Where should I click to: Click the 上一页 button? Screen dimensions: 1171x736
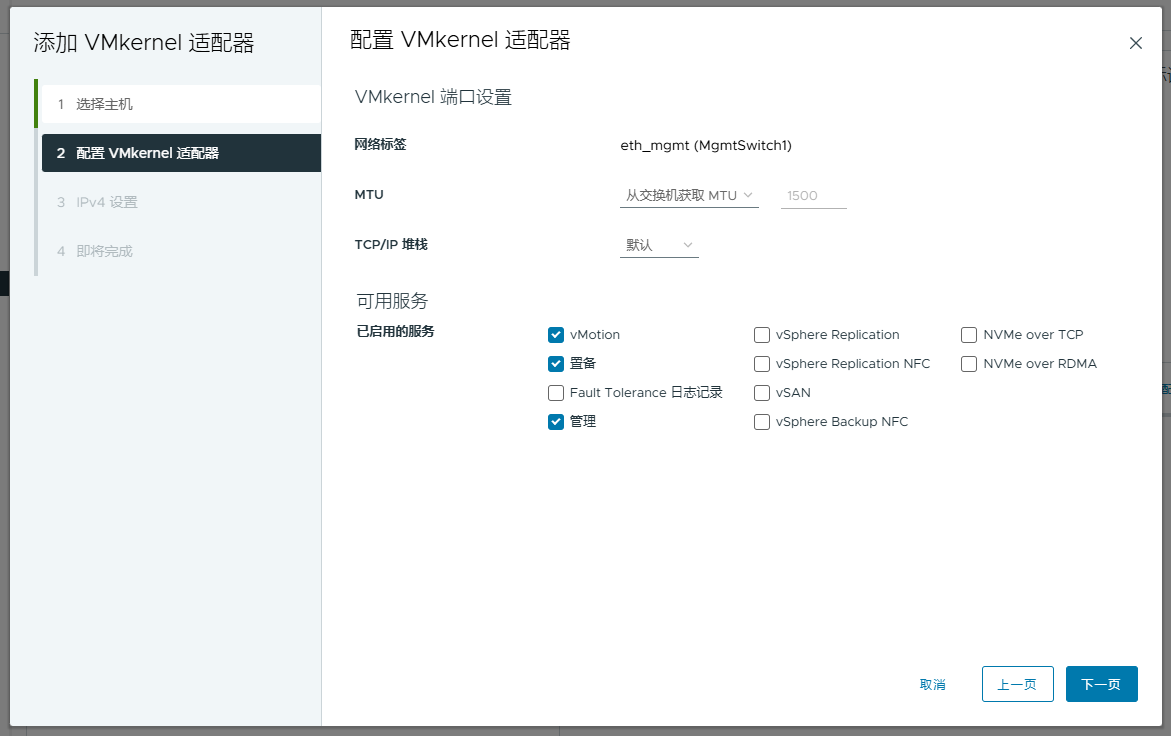click(1017, 684)
